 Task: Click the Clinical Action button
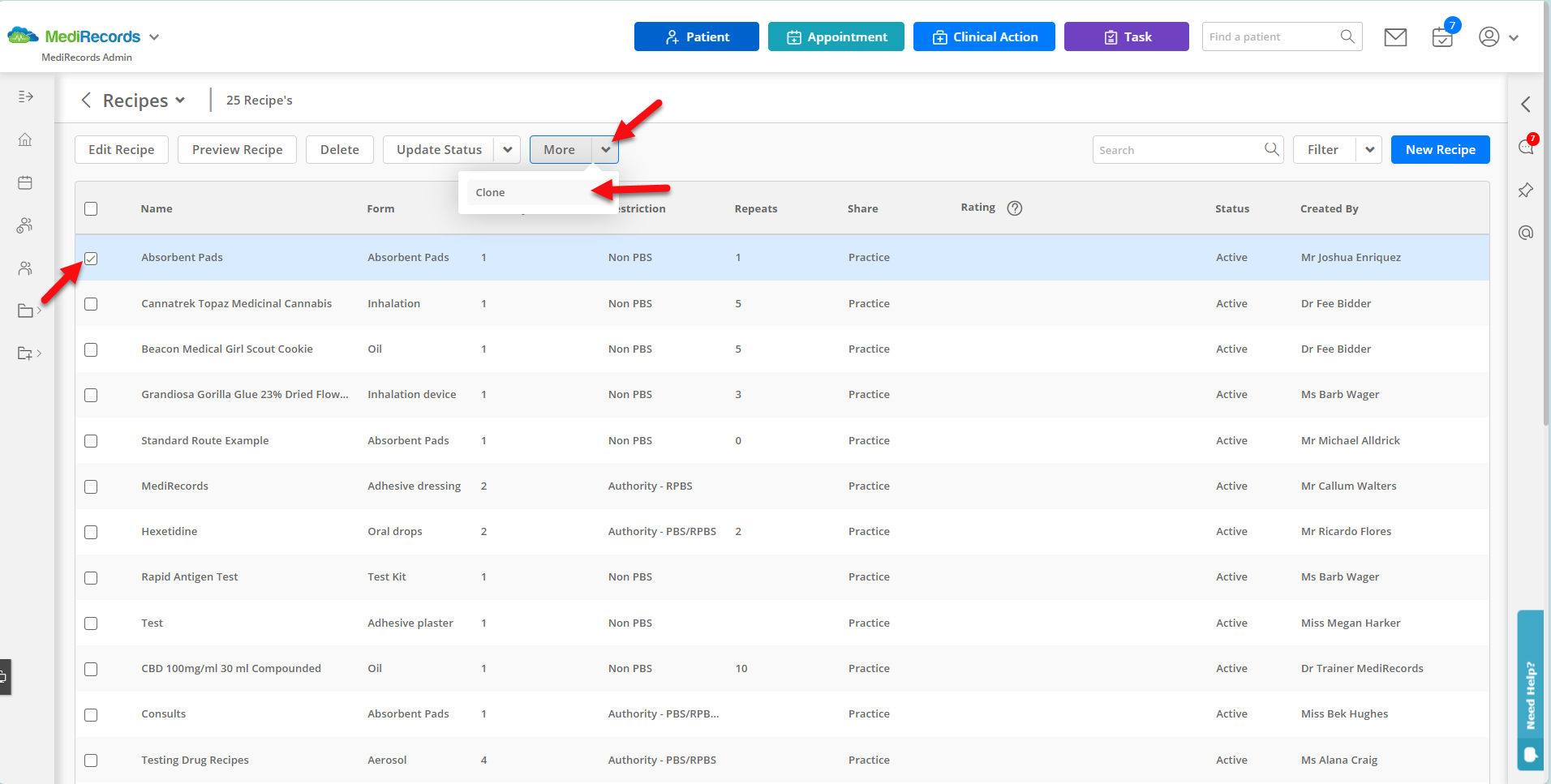tap(984, 36)
